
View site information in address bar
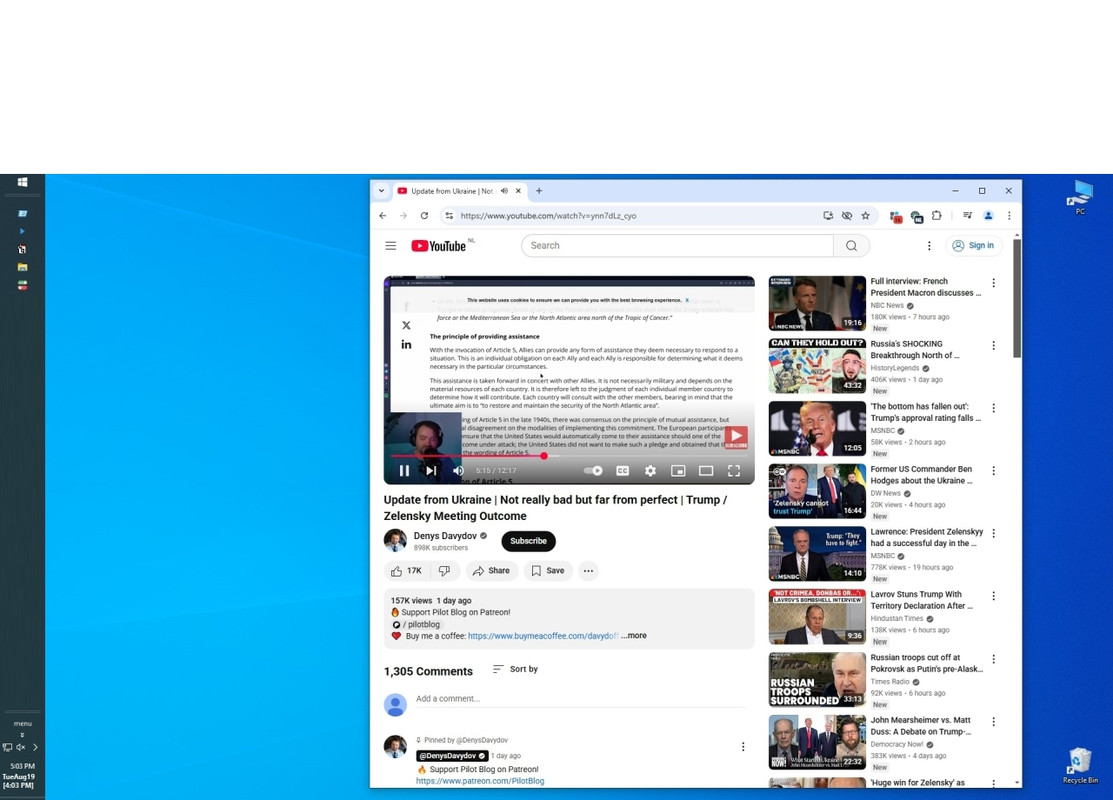pos(449,216)
